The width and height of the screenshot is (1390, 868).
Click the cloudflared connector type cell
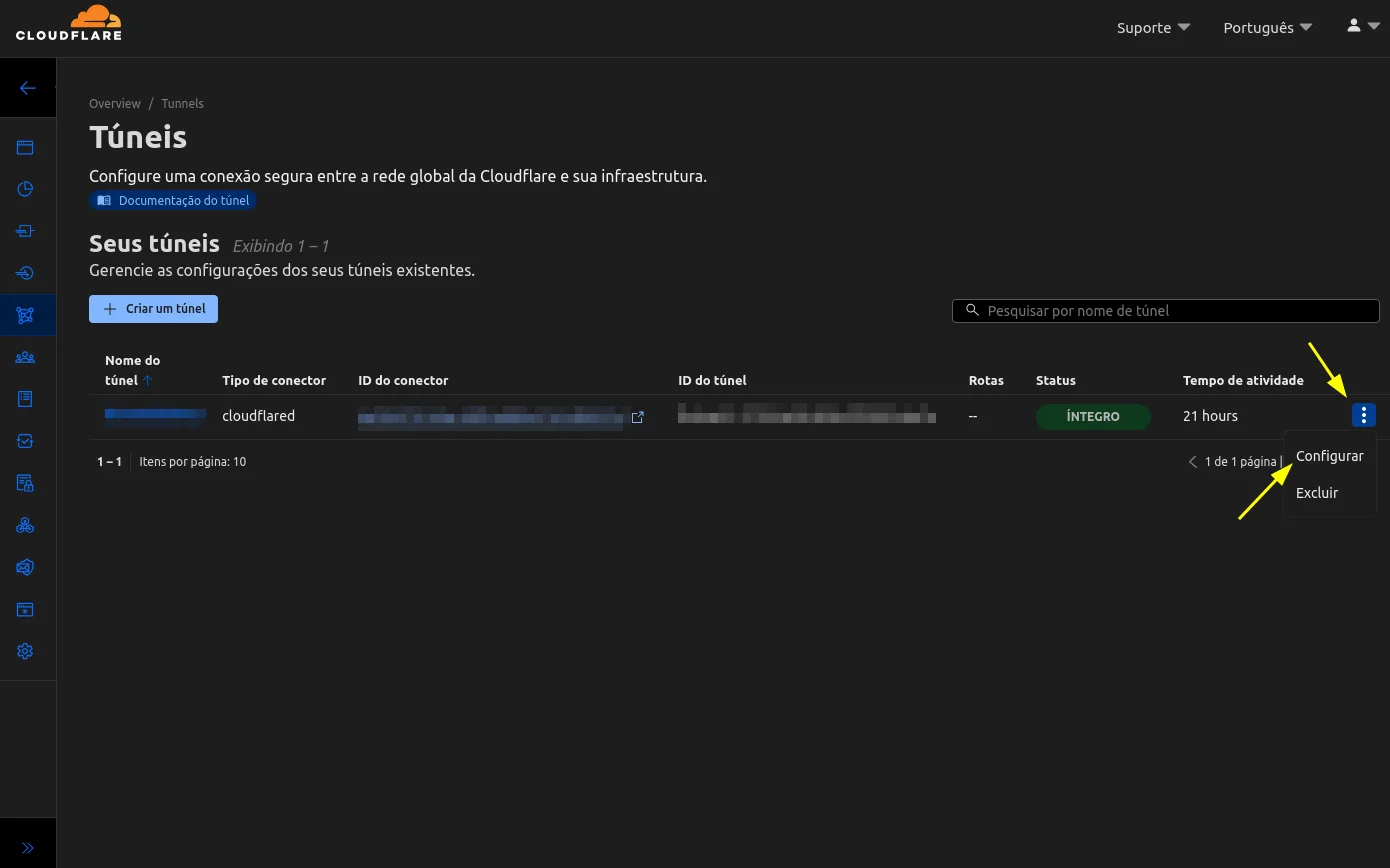click(x=258, y=416)
